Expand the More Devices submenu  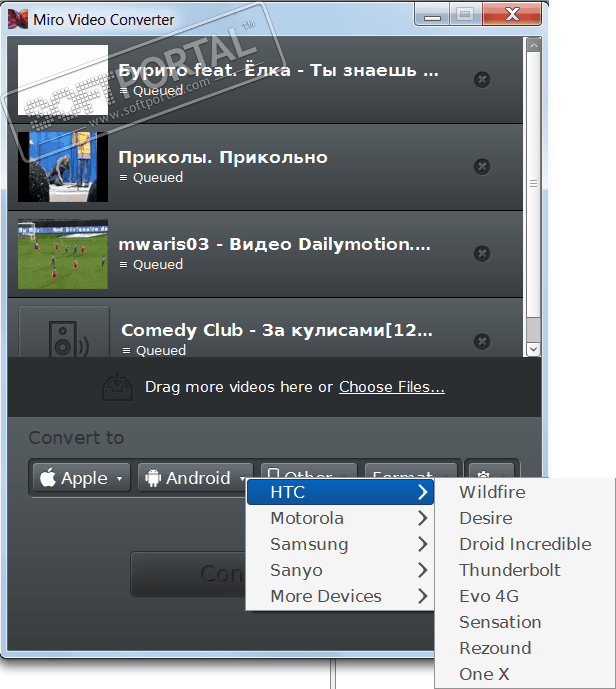coord(340,596)
